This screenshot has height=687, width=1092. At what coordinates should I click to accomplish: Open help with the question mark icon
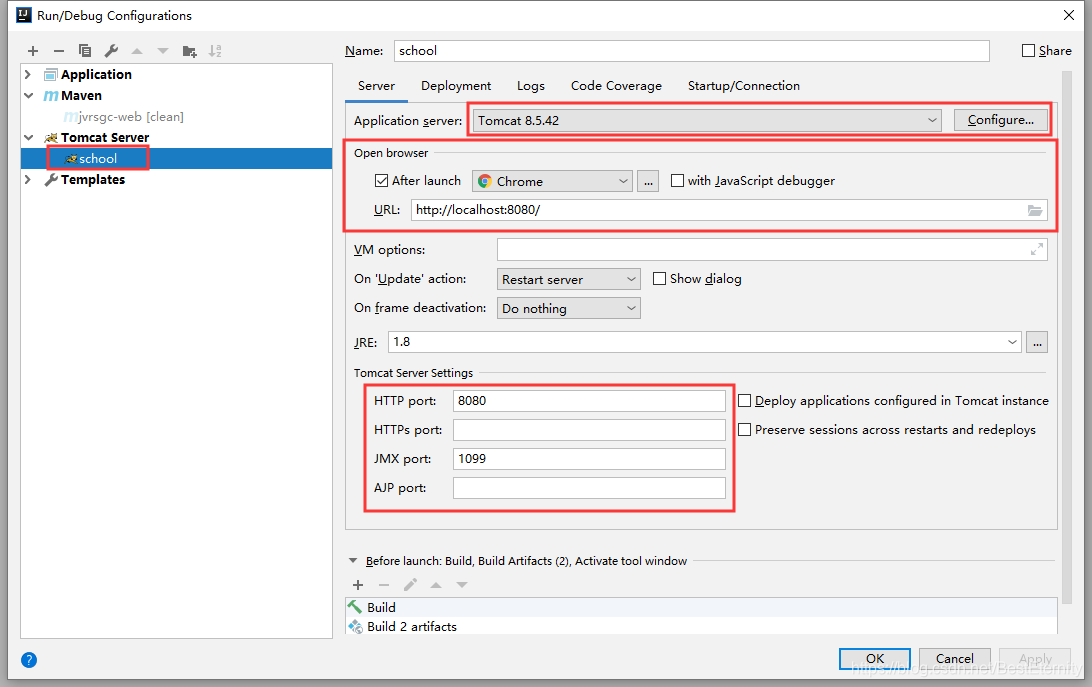tap(29, 660)
